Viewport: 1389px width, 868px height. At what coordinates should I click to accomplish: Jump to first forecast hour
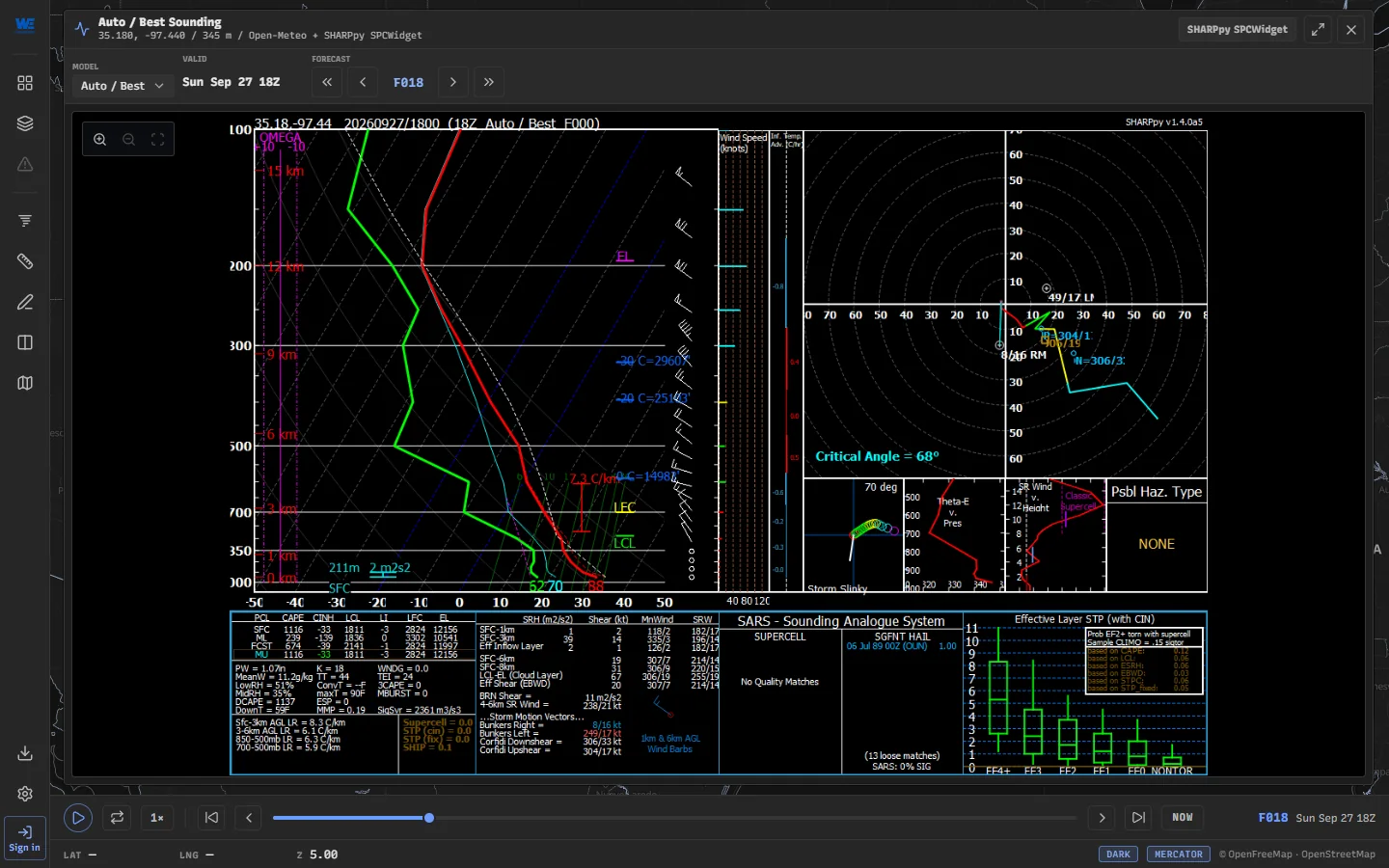click(x=327, y=83)
